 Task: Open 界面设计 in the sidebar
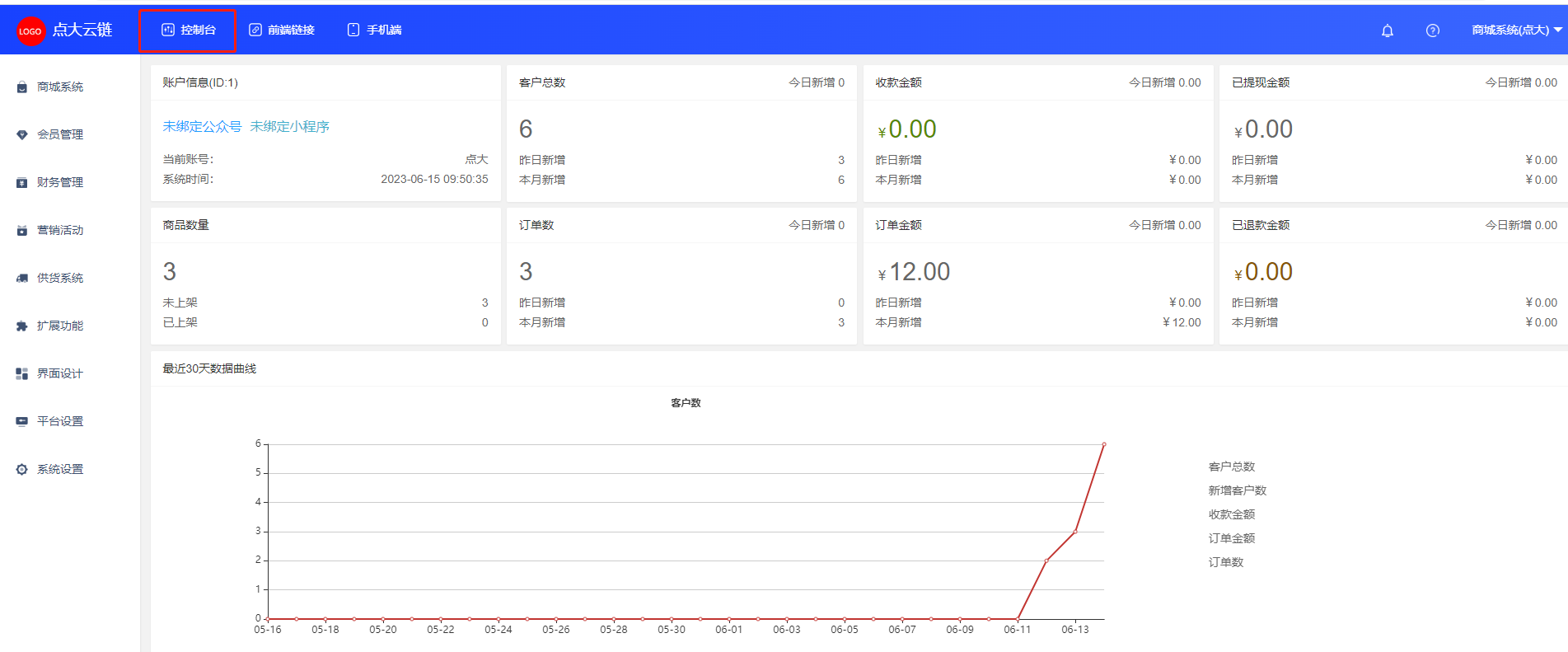click(x=60, y=373)
